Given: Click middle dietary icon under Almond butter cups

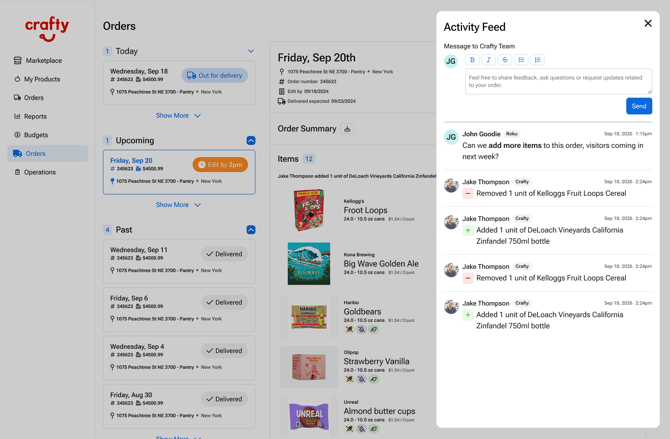Looking at the screenshot, I should 361,429.
